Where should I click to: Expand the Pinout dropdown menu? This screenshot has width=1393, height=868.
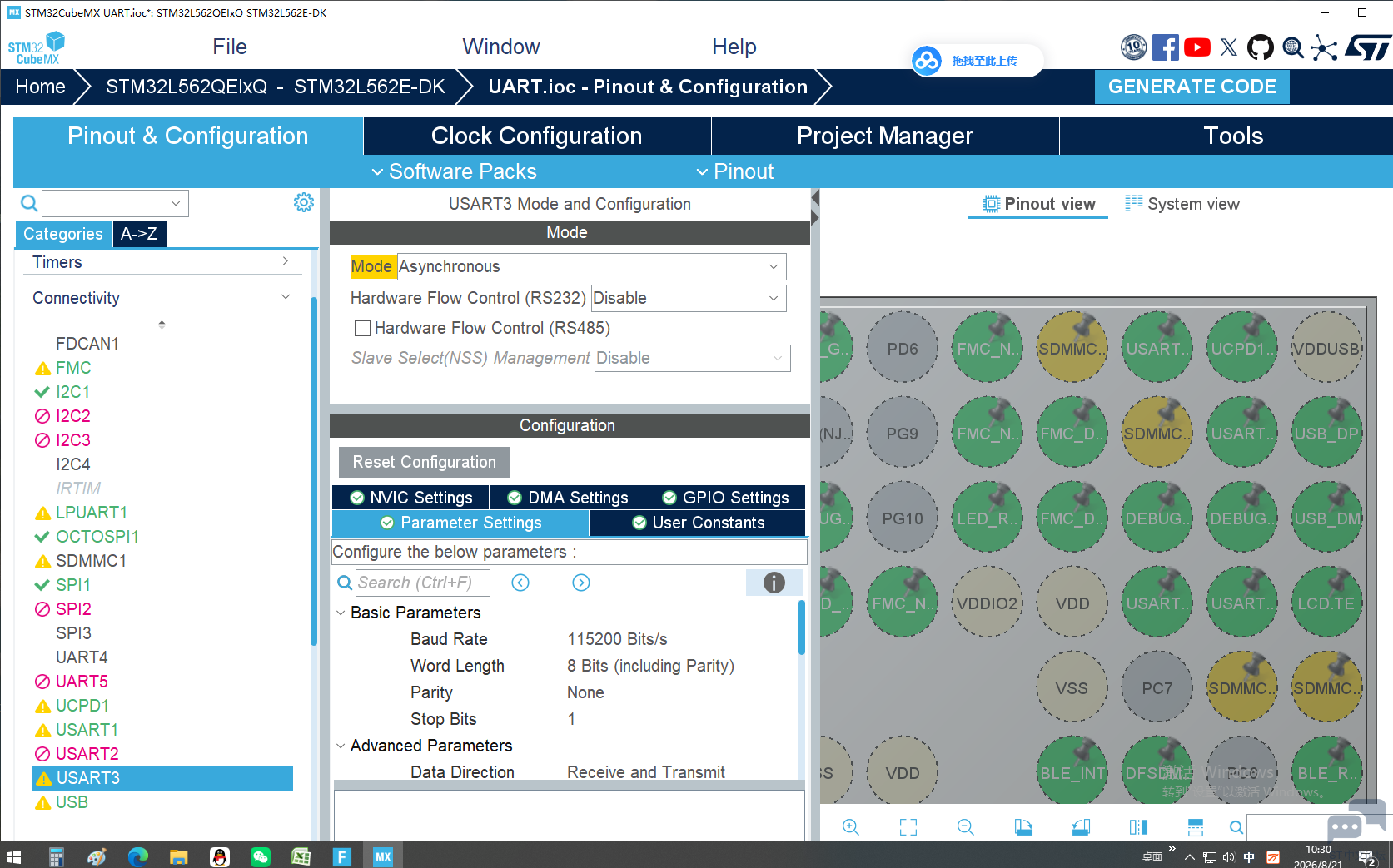[735, 171]
